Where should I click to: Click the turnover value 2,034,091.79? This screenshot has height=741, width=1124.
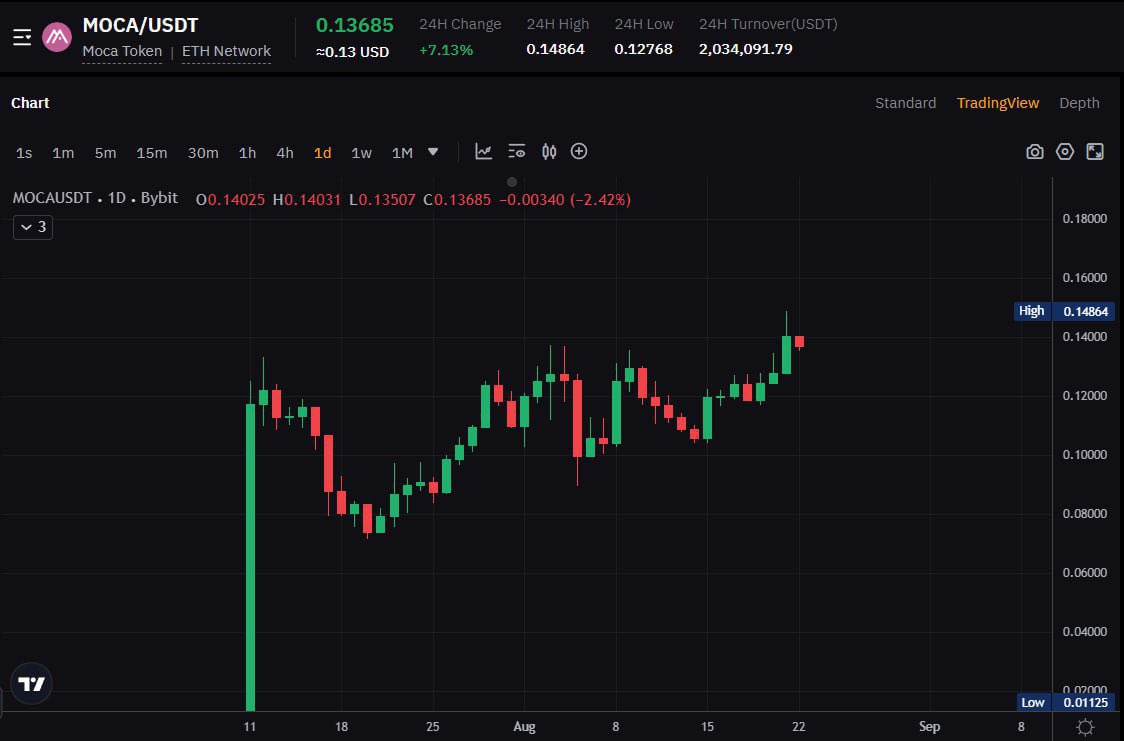[746, 49]
